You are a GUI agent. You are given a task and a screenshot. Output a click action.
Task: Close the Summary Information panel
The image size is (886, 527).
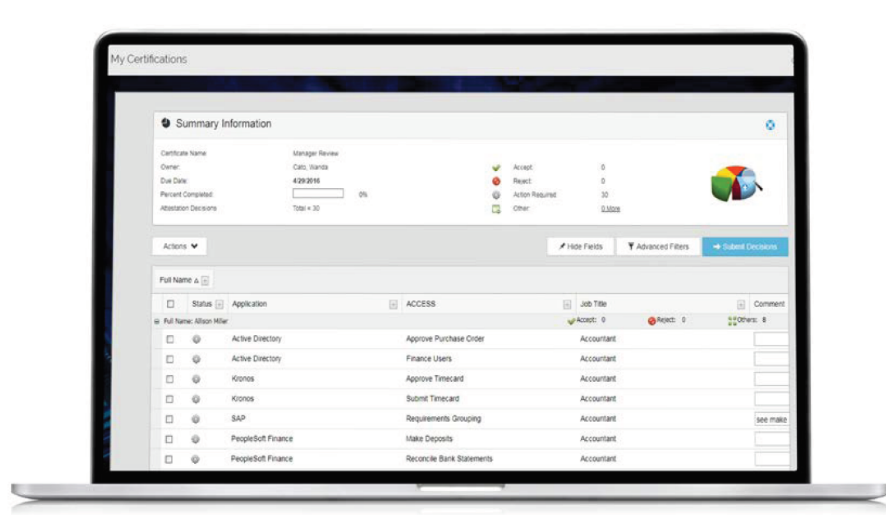pos(770,125)
